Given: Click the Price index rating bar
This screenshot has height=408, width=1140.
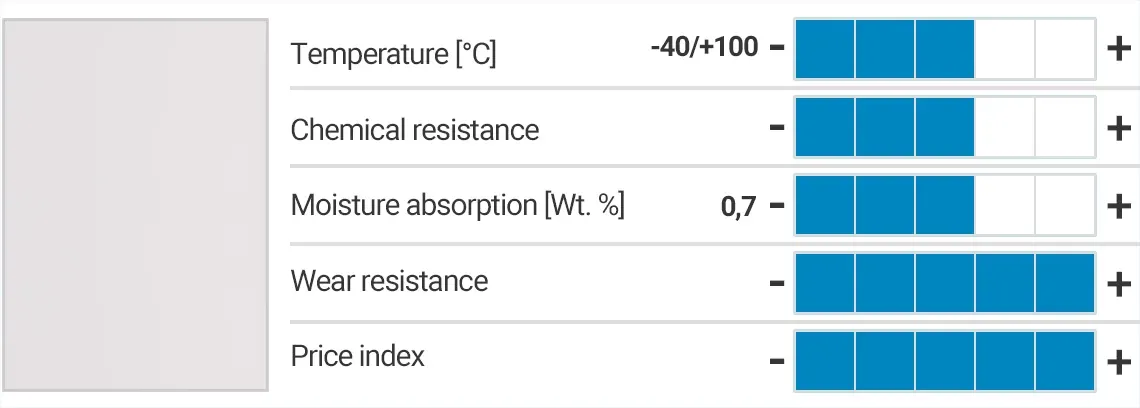Looking at the screenshot, I should pyautogui.click(x=945, y=360).
